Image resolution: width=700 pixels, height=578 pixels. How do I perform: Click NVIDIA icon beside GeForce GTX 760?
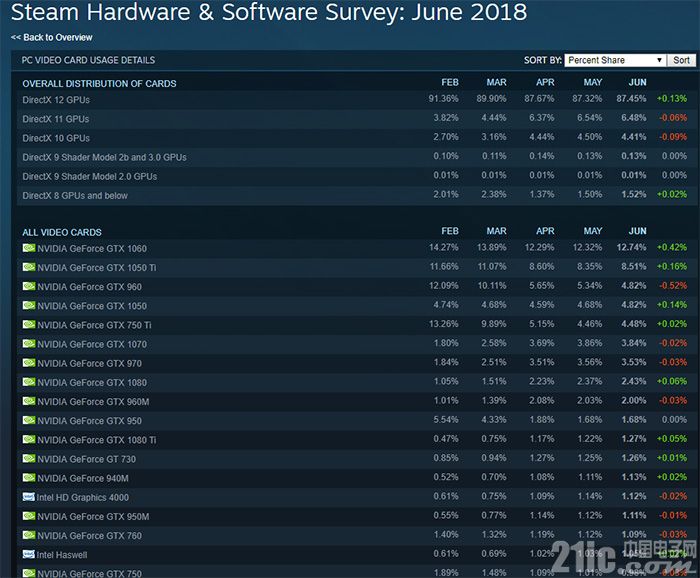(x=29, y=536)
